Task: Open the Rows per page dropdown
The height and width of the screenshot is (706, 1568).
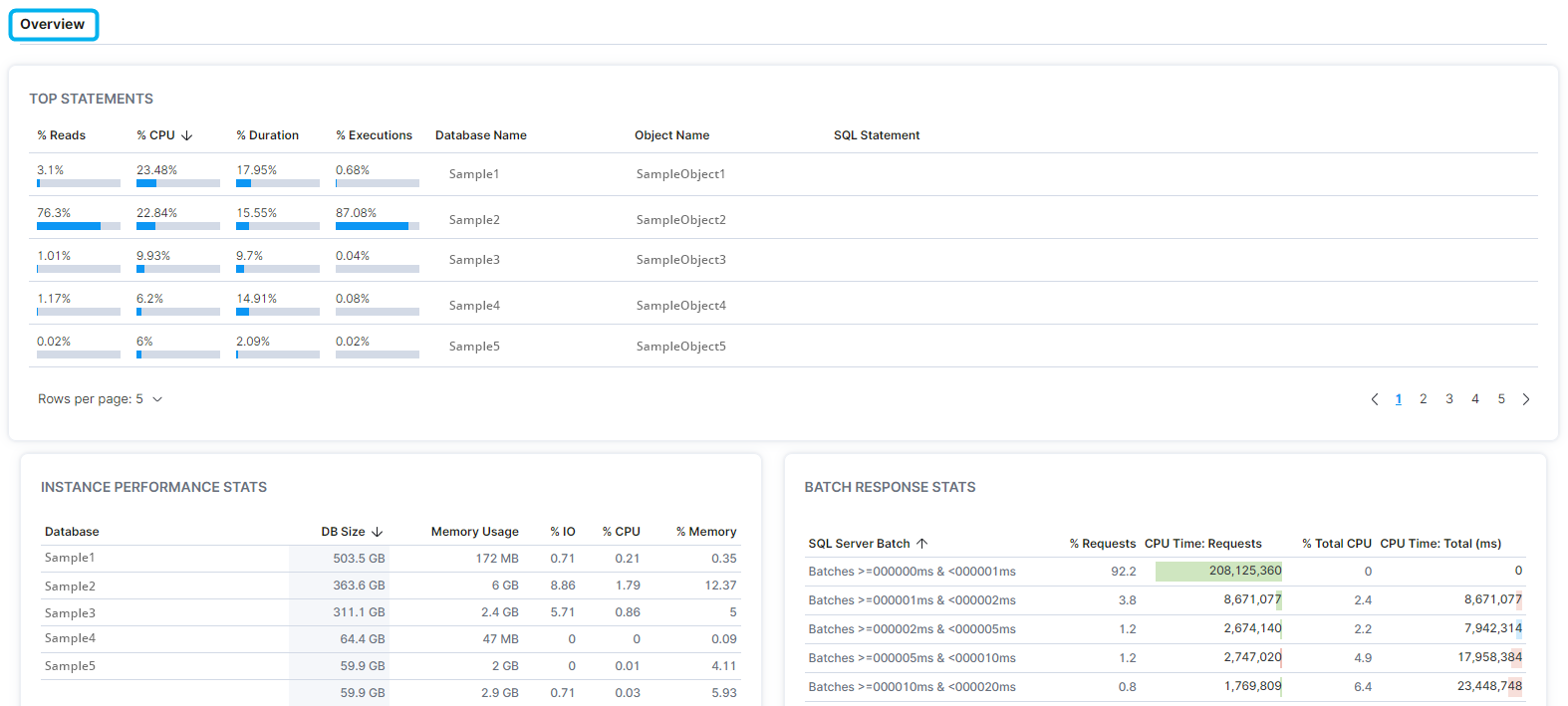Action: point(101,399)
